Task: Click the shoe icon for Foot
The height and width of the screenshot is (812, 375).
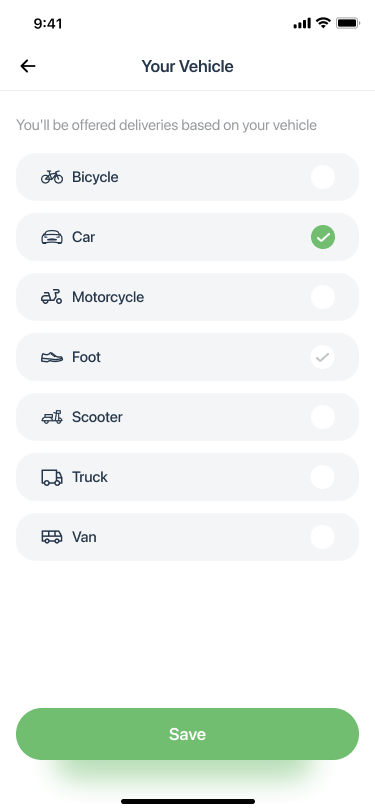Action: (x=52, y=357)
